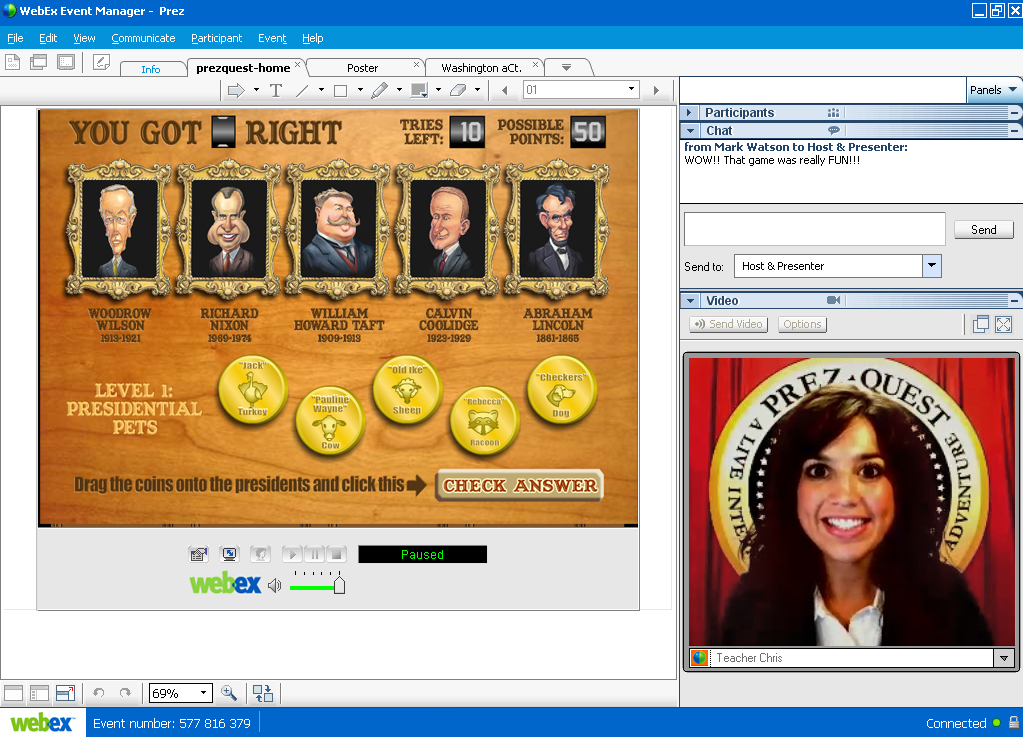
Task: Click the Video panel camera icon
Action: coord(833,300)
